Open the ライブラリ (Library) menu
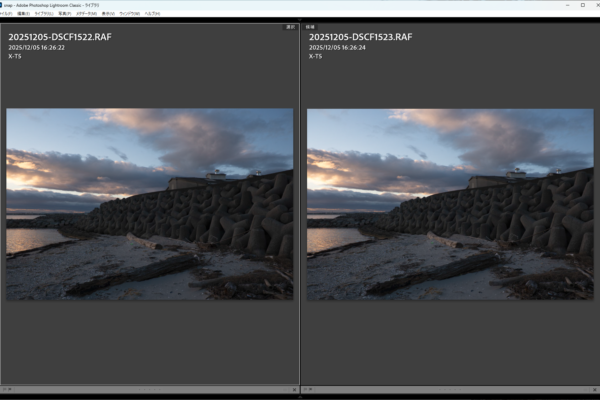Image resolution: width=600 pixels, height=400 pixels. pyautogui.click(x=44, y=14)
